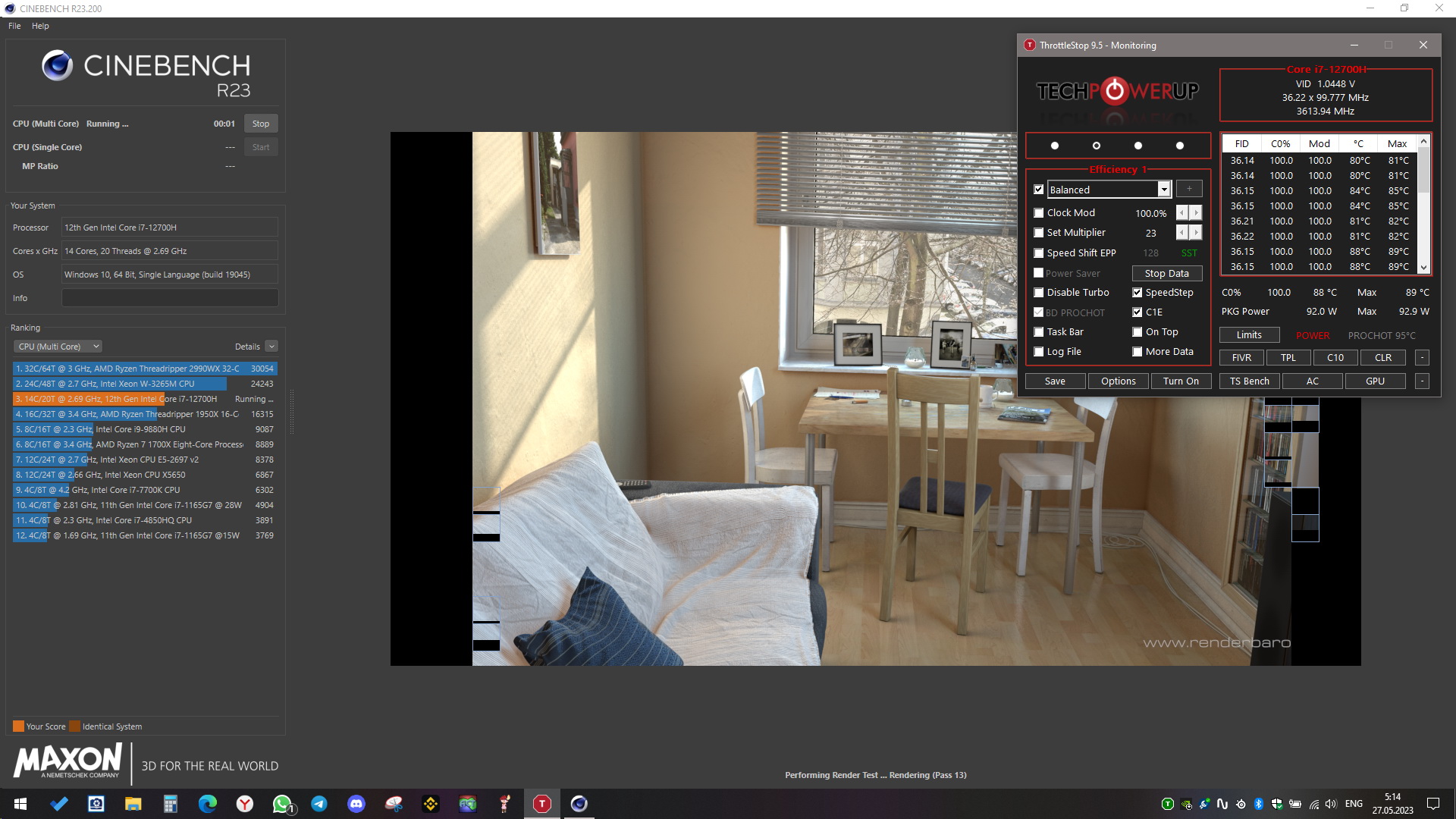The image size is (1456, 819).
Task: Uncheck the SpeedStep checkbox
Action: tap(1137, 293)
